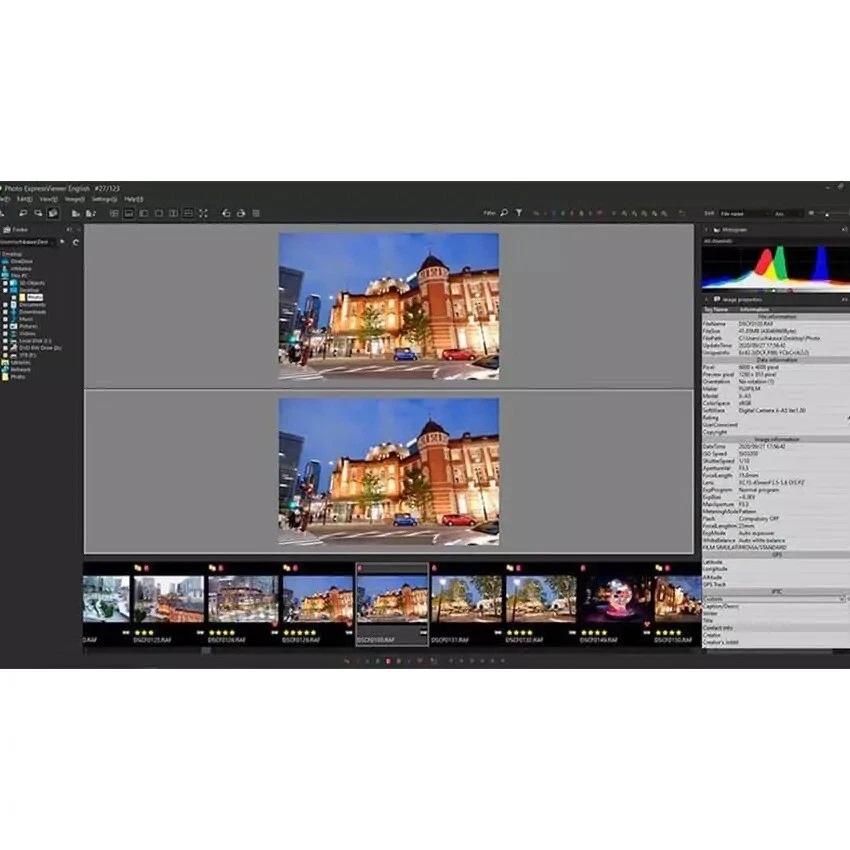This screenshot has height=850, width=850.
Task: Toggle the checkbox next to the Documents folder
Action: (5, 305)
